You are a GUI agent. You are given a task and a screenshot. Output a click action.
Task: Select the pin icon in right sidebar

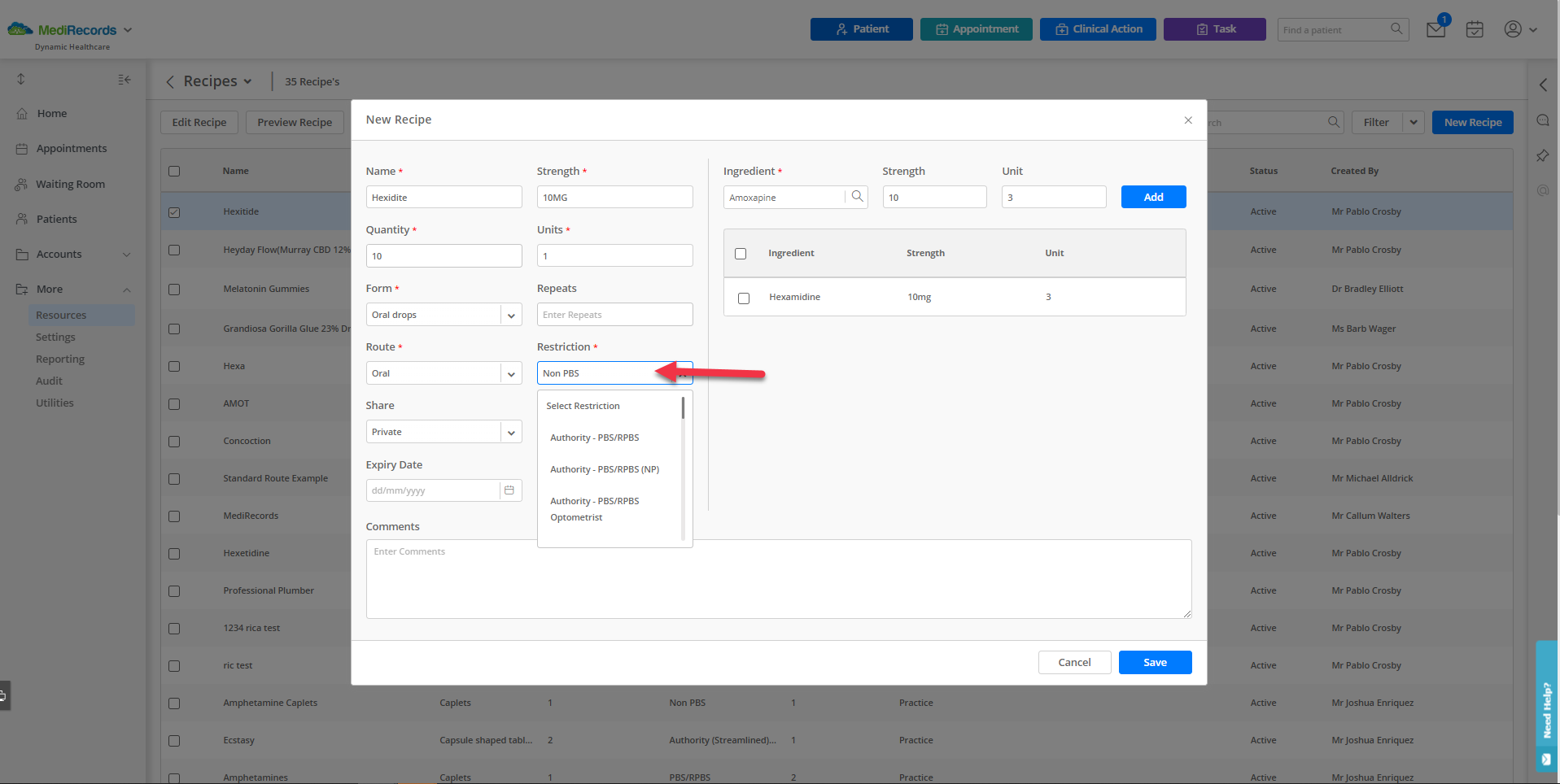tap(1542, 155)
